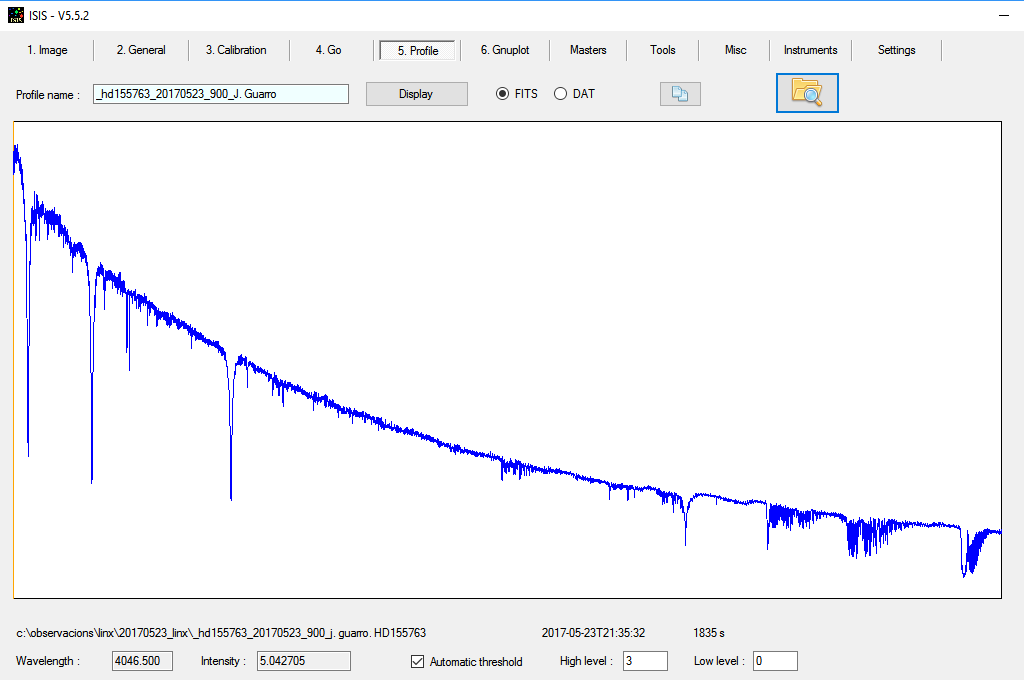The height and width of the screenshot is (680, 1024).
Task: Open the Misc tab
Action: click(x=735, y=50)
